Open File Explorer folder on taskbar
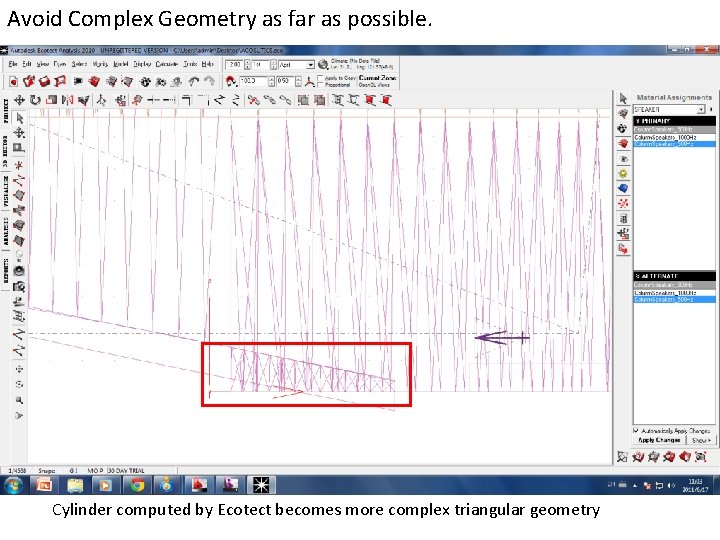 coord(75,485)
